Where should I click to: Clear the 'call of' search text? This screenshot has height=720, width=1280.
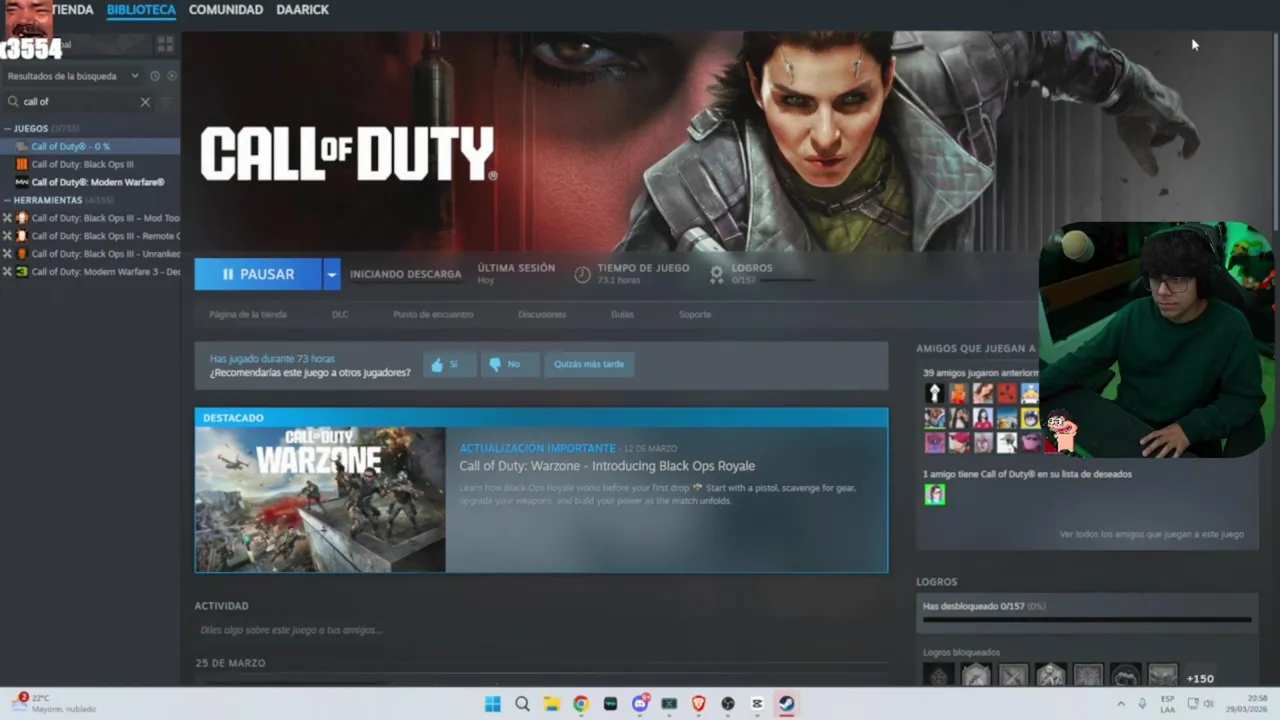click(x=145, y=102)
